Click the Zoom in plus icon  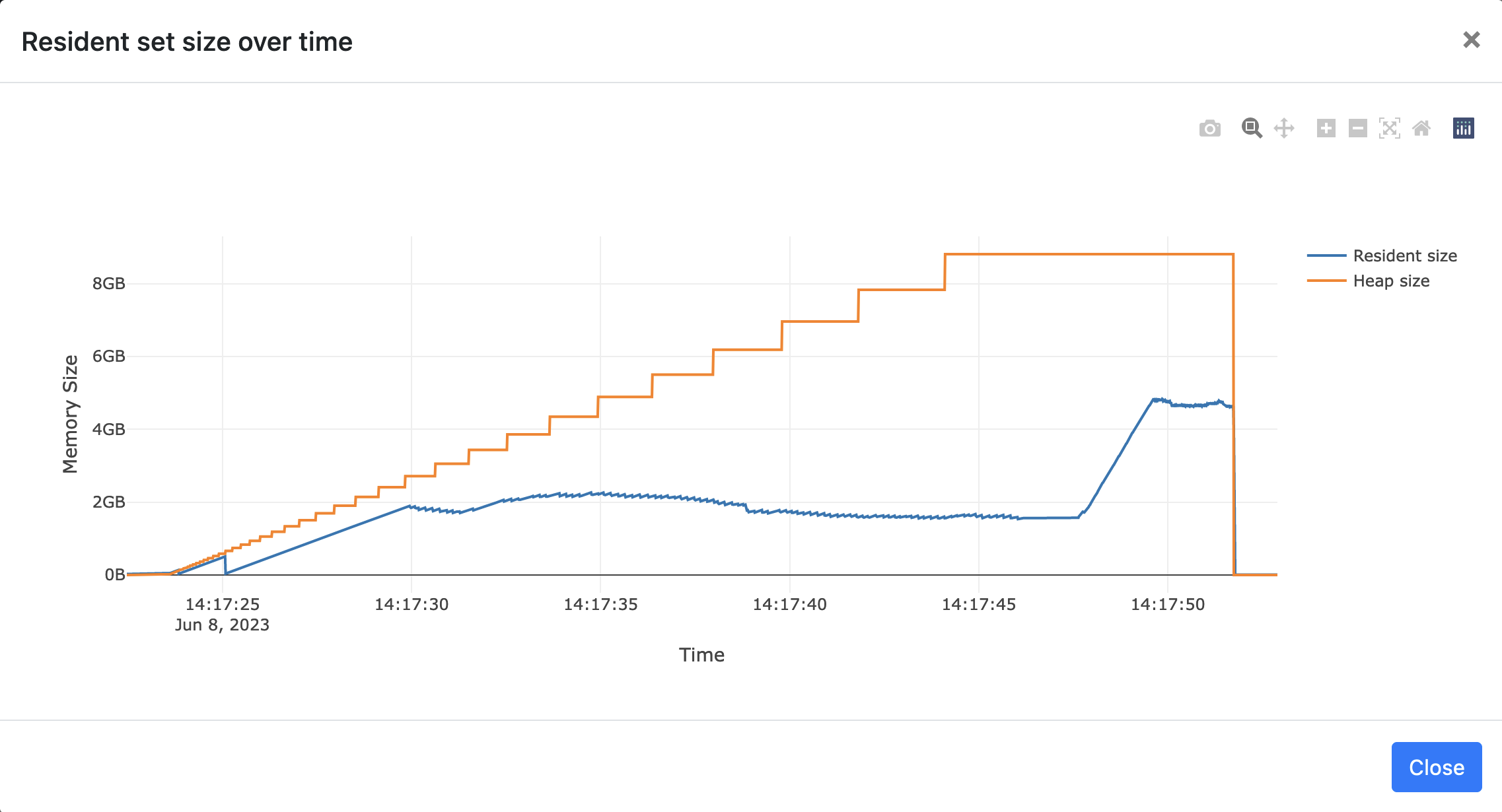1326,128
